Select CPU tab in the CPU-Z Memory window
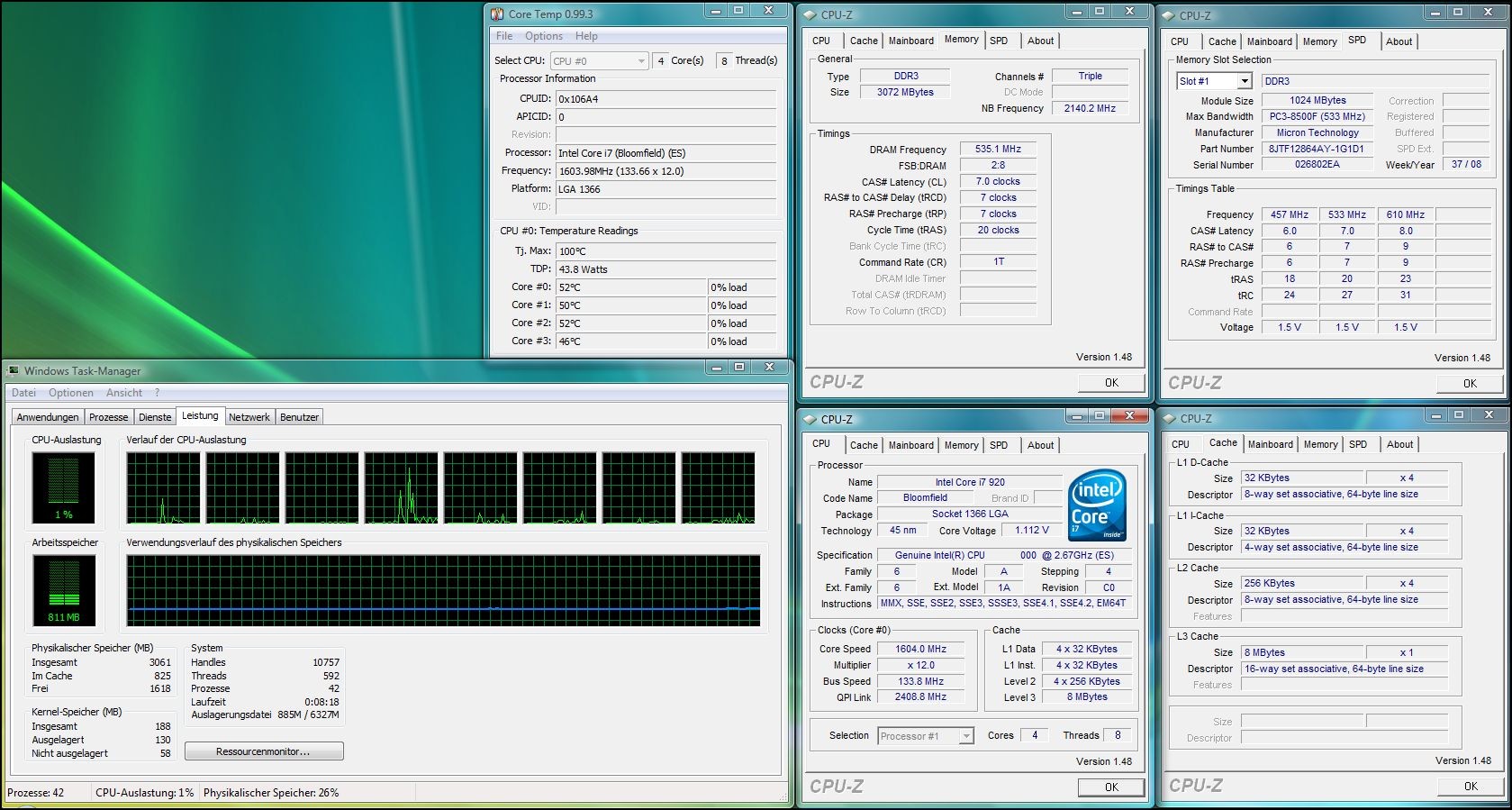Screen dimensions: 1512x810 [821, 41]
